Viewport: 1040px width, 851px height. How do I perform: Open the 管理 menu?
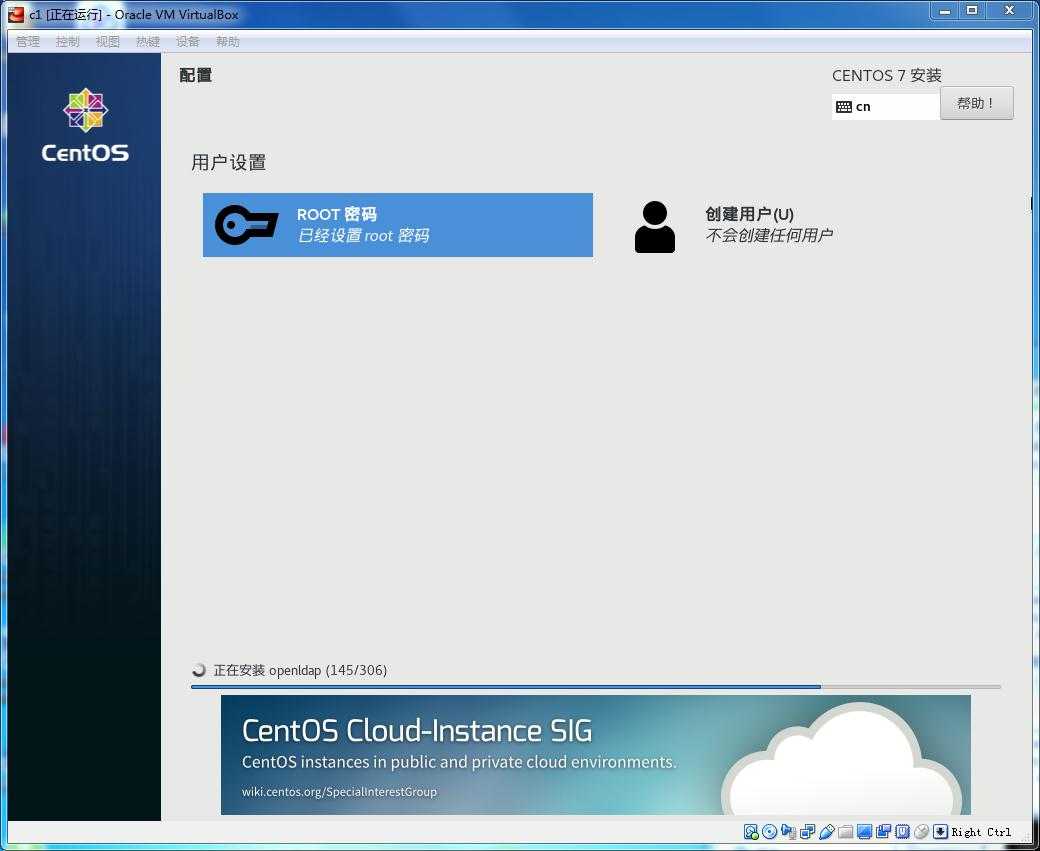28,41
